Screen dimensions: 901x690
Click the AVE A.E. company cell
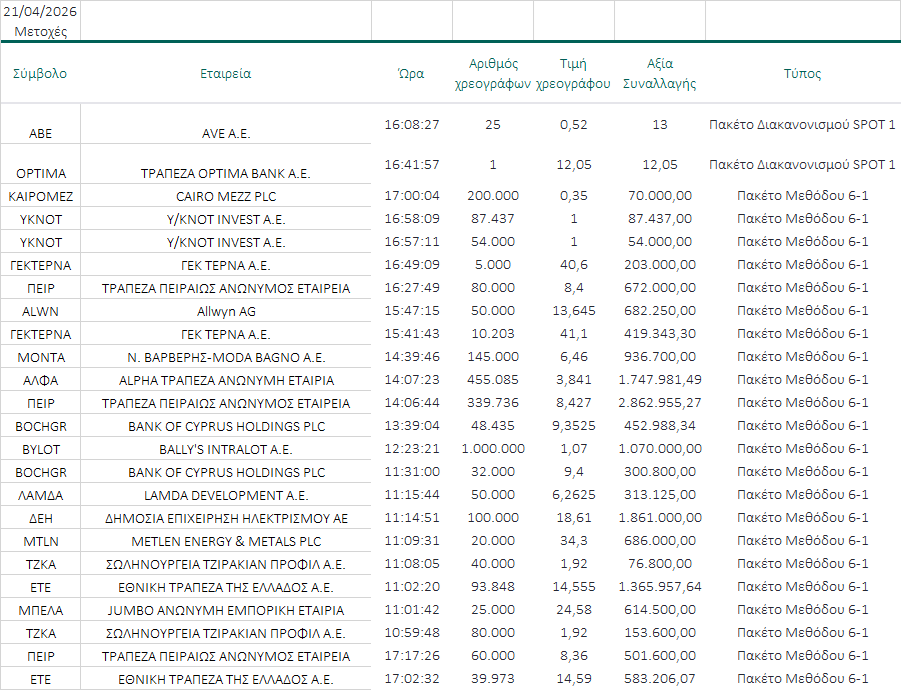[226, 133]
